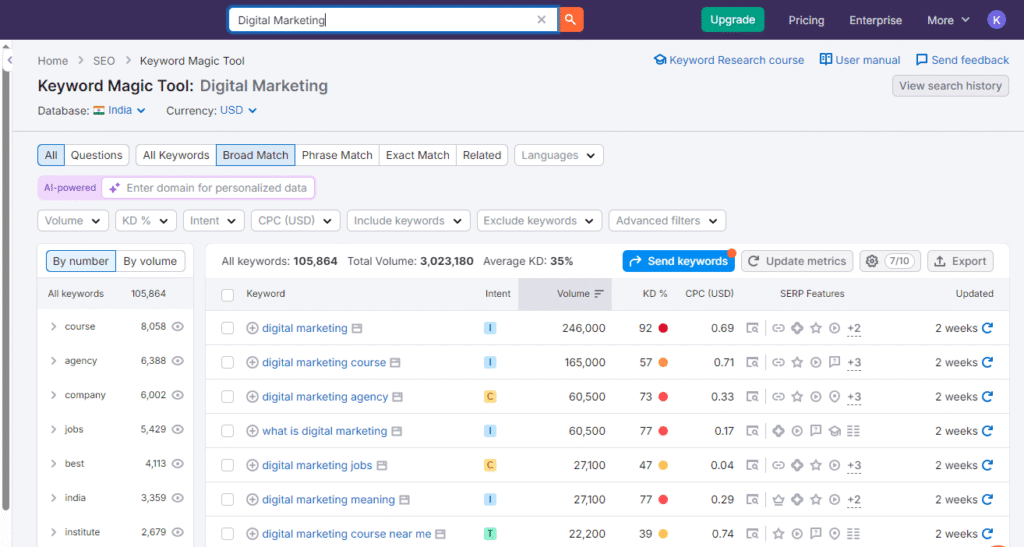The width and height of the screenshot is (1024, 547).
Task: Open table settings gear 7/10
Action: [890, 261]
